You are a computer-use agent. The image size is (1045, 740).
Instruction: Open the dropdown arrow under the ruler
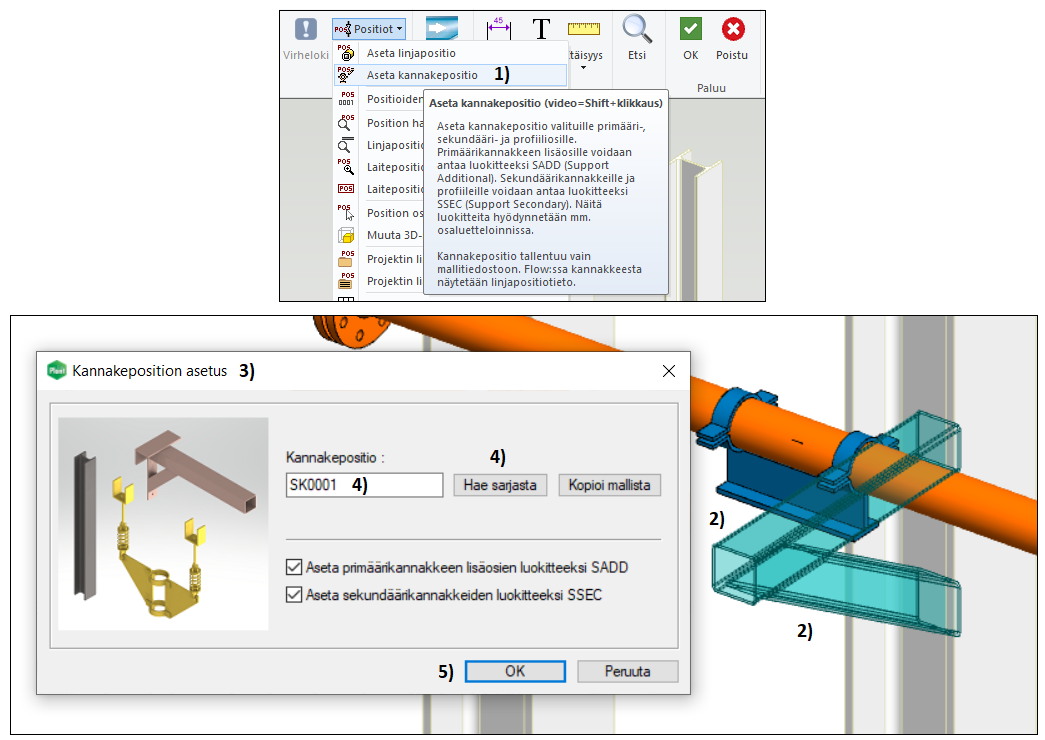[x=583, y=68]
